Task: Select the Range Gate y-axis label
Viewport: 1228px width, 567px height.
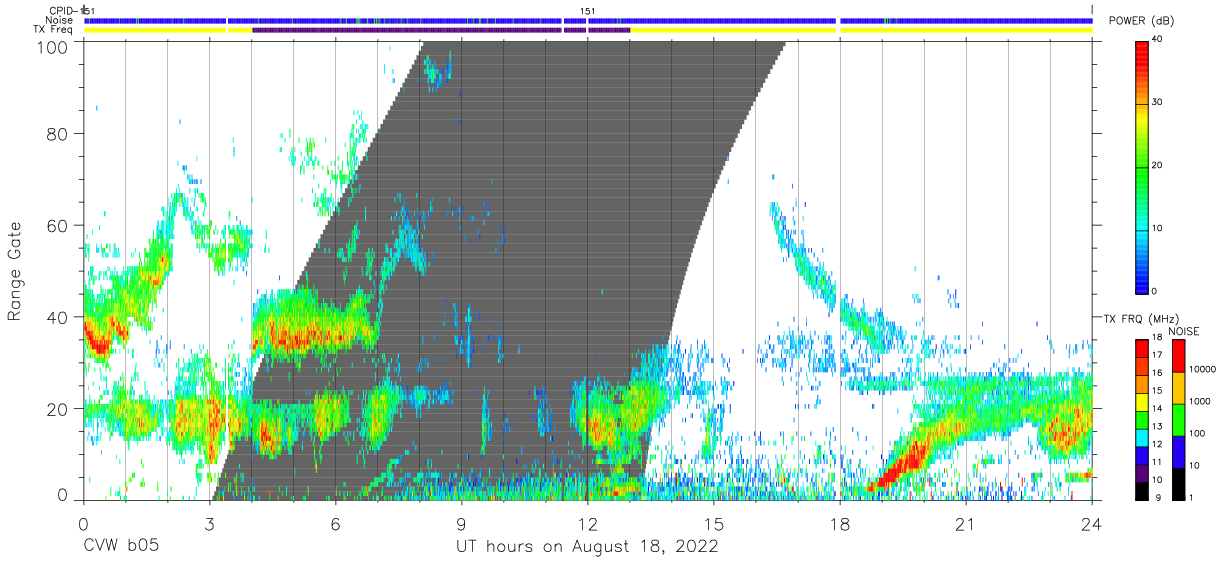Action: click(x=15, y=271)
